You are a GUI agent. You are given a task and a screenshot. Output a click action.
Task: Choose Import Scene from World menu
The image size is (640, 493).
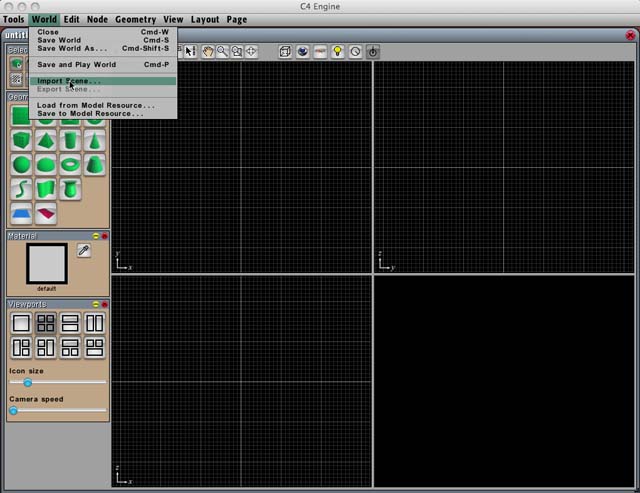pyautogui.click(x=69, y=81)
